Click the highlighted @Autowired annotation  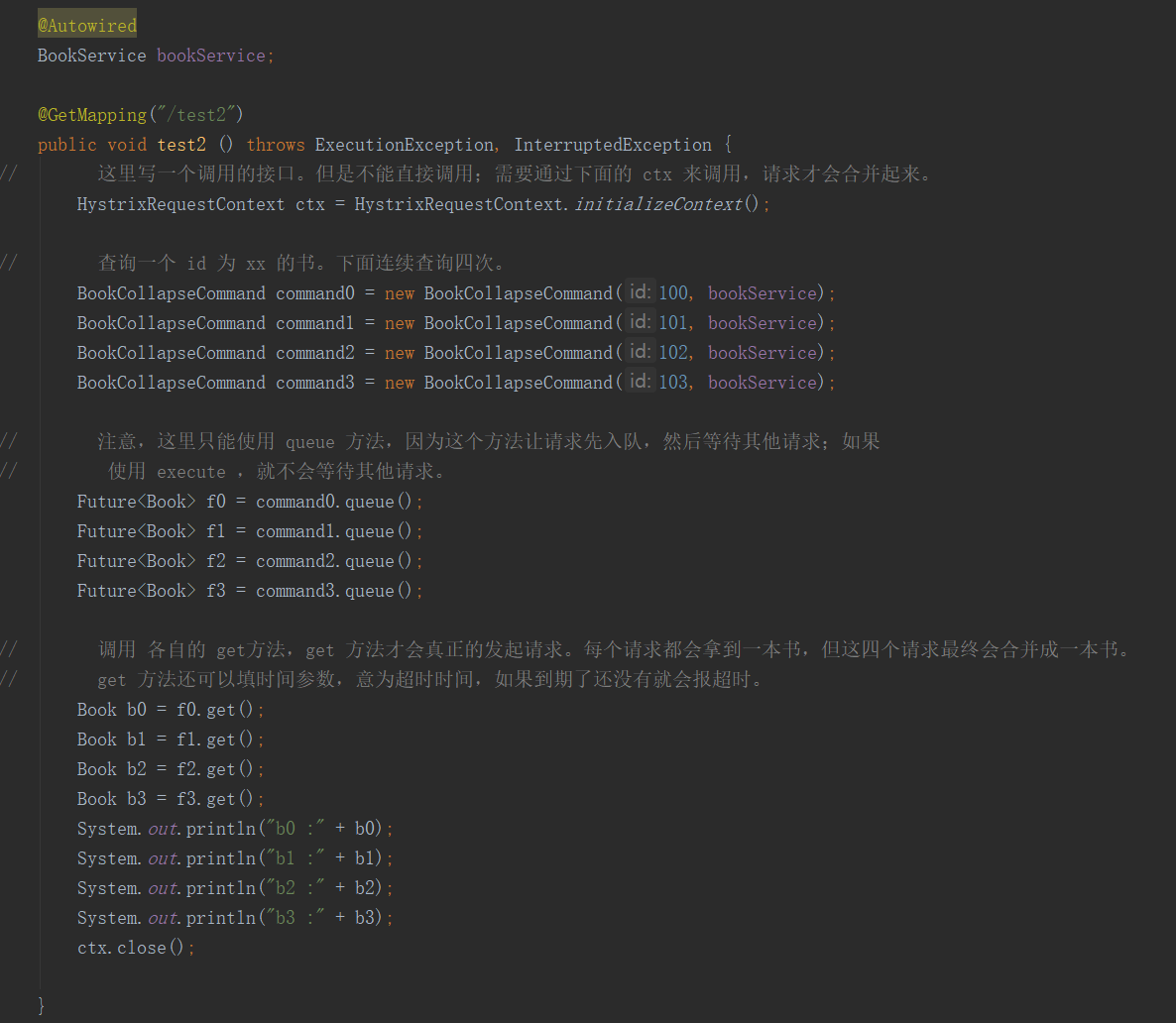(86, 23)
